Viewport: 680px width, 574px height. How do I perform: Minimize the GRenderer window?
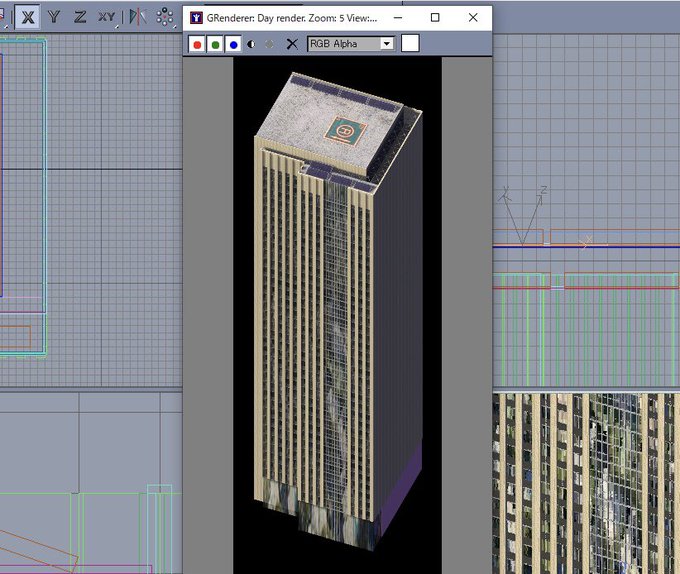(398, 18)
